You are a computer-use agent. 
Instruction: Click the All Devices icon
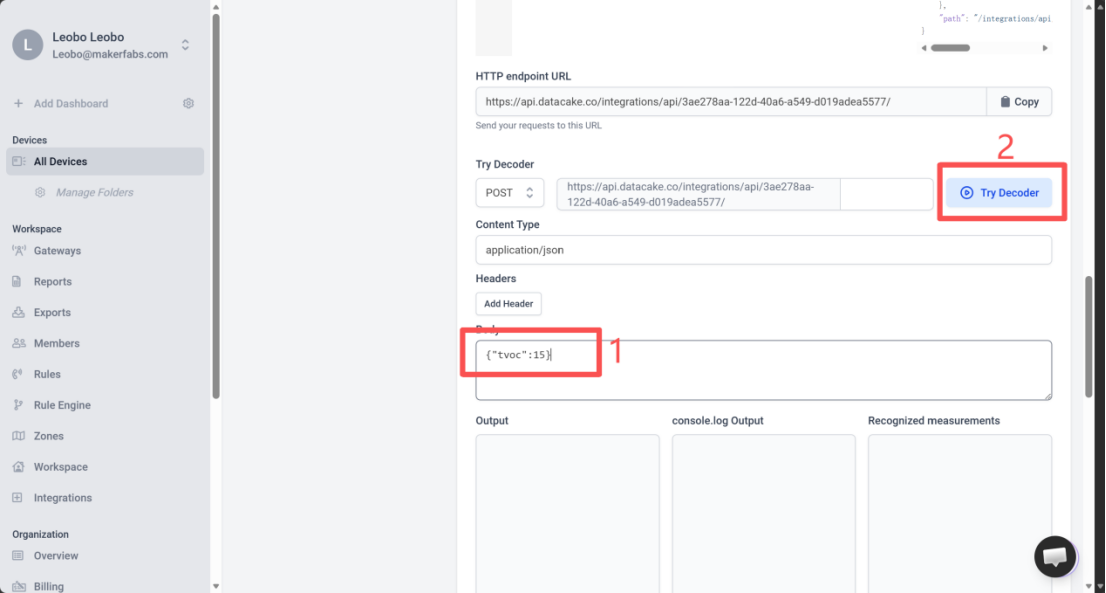(19, 161)
